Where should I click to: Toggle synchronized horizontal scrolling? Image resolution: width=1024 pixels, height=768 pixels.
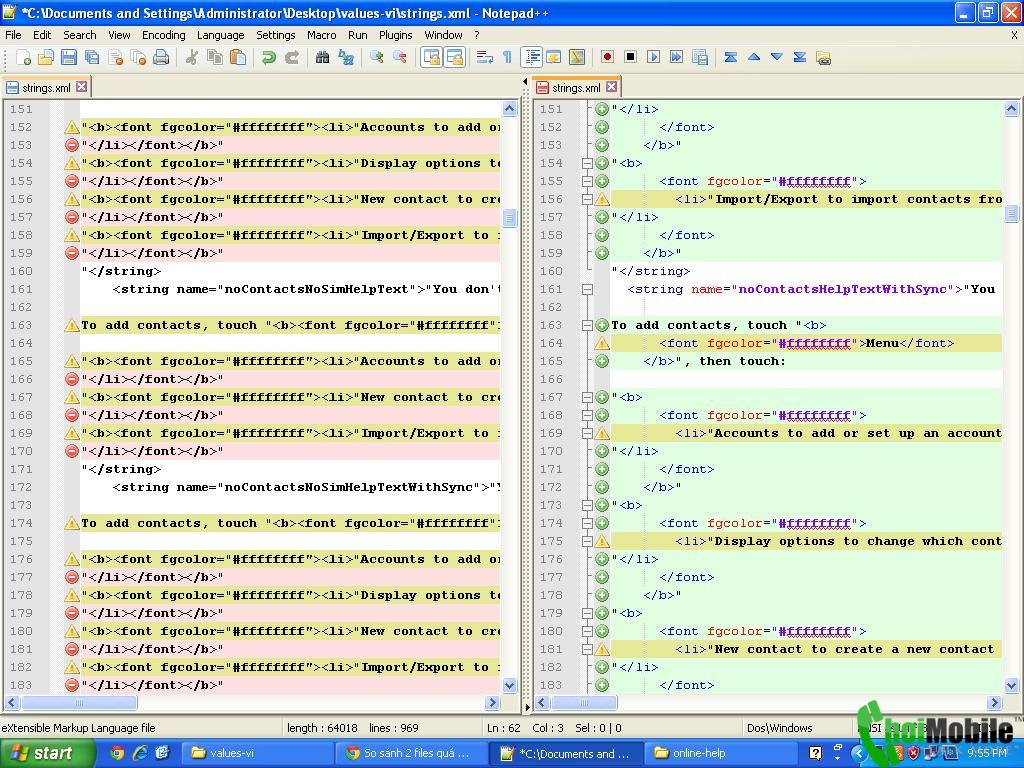[454, 58]
